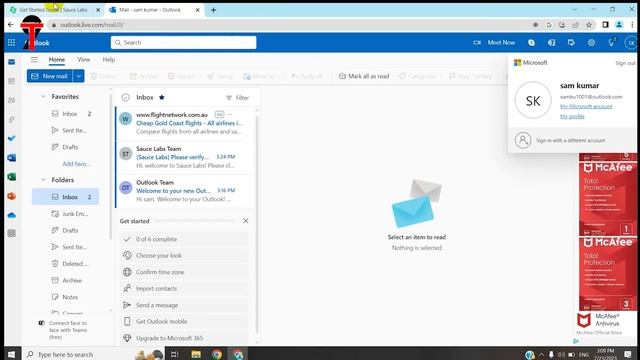Switch to the Outlook Mail browser tab

pos(154,10)
